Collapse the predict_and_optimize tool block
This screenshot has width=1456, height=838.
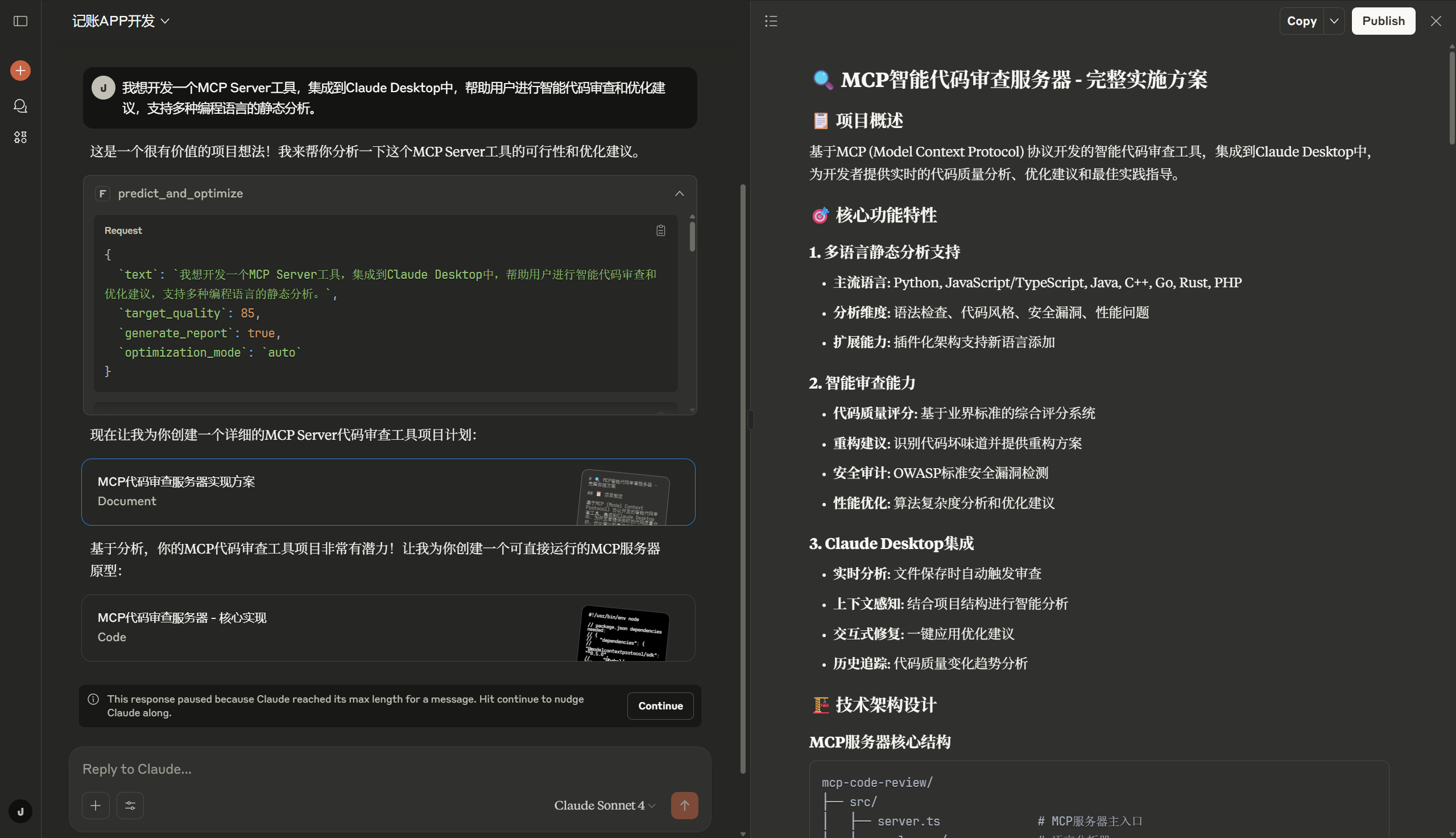click(x=680, y=193)
